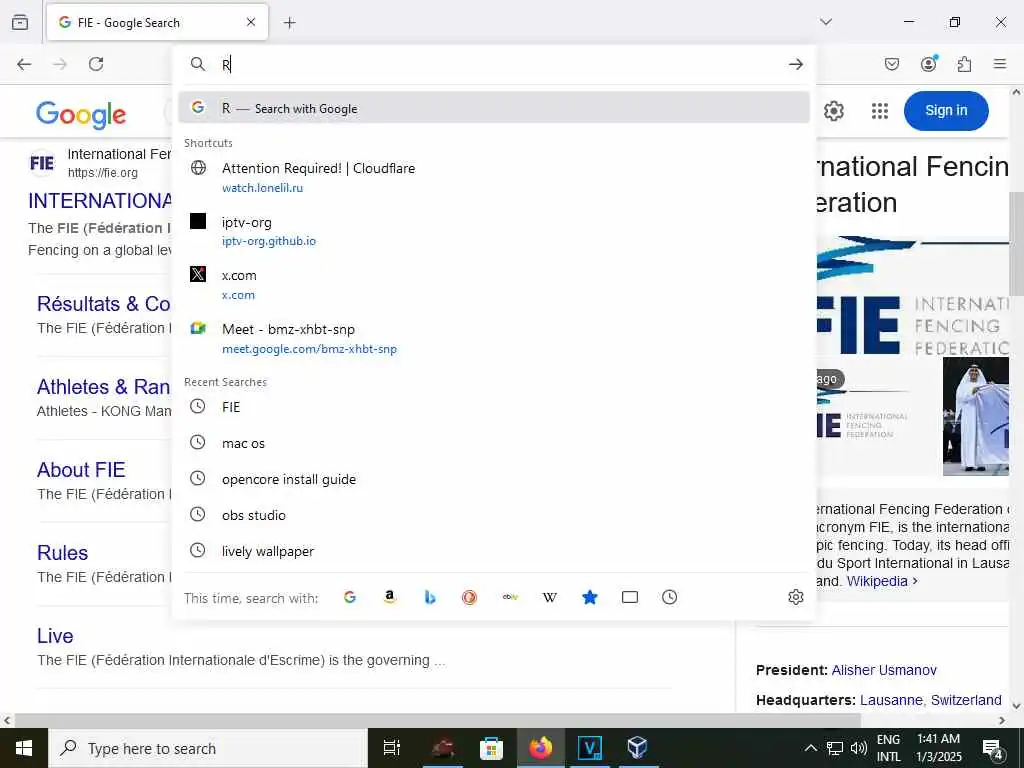Click the Firefox taskbar icon
This screenshot has height=768, width=1024.
point(541,748)
